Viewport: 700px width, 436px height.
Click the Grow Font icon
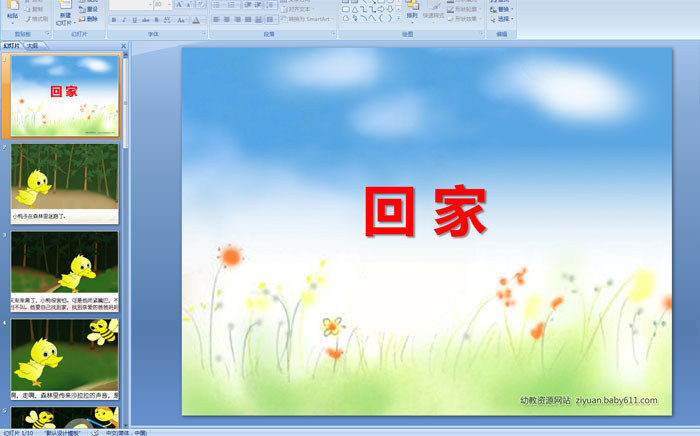[x=179, y=5]
